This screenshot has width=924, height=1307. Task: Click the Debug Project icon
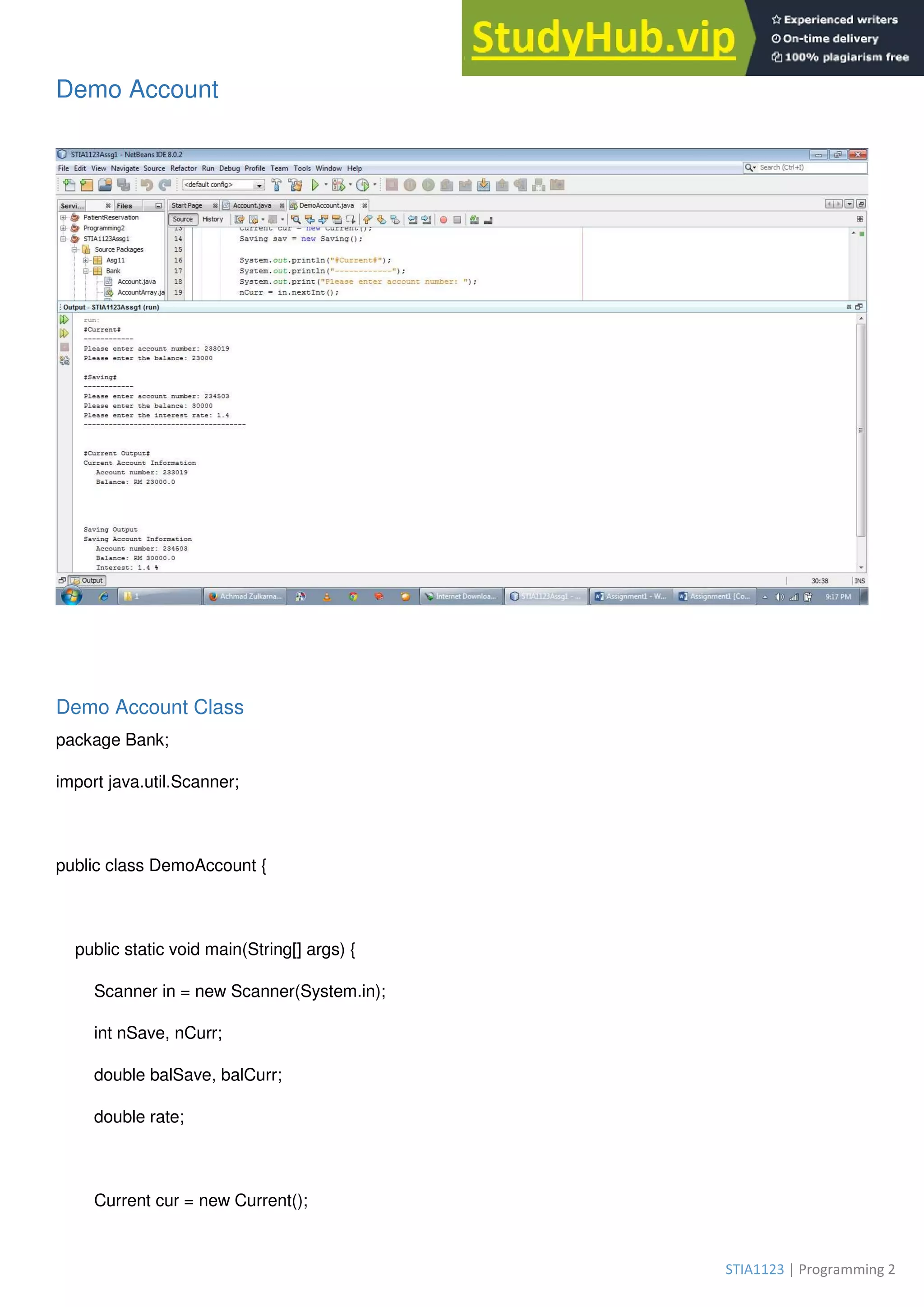click(338, 185)
